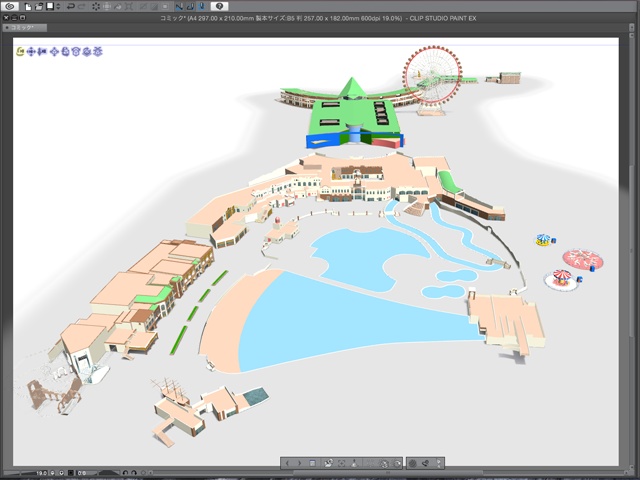640x480 pixels.
Task: Place 3D model on ground
Action: [355, 463]
